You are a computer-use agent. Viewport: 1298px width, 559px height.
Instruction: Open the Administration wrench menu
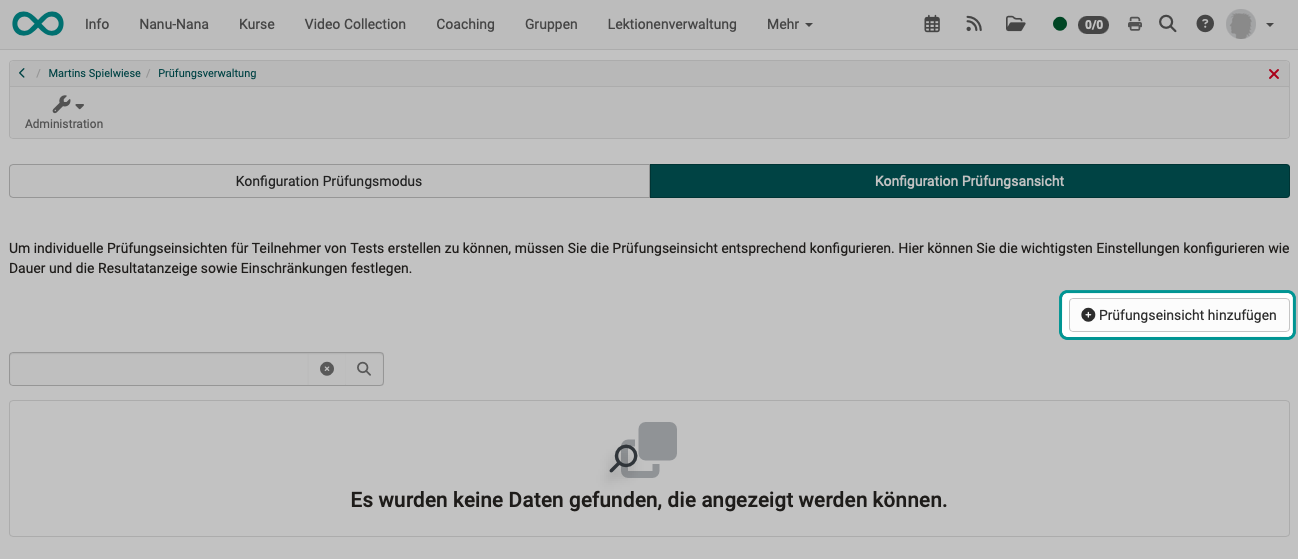click(x=64, y=112)
